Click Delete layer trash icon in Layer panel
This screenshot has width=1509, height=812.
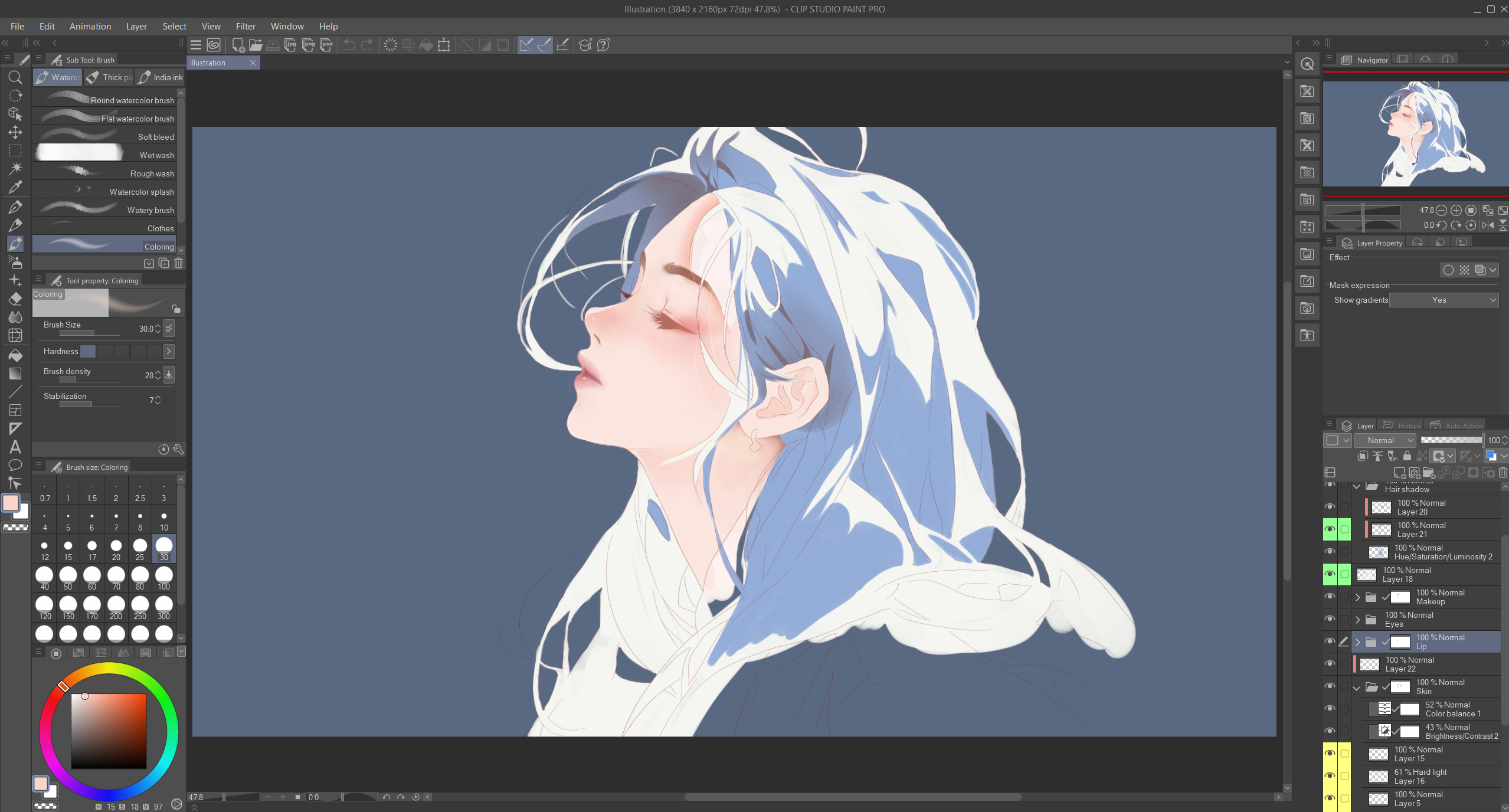point(1503,473)
